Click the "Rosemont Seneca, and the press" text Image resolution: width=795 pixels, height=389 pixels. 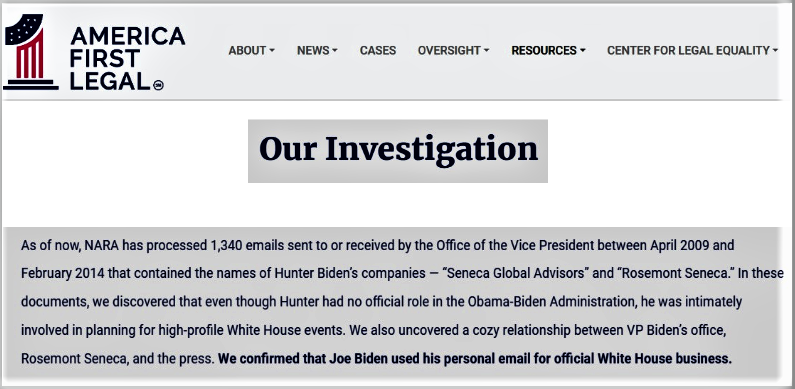coord(118,359)
